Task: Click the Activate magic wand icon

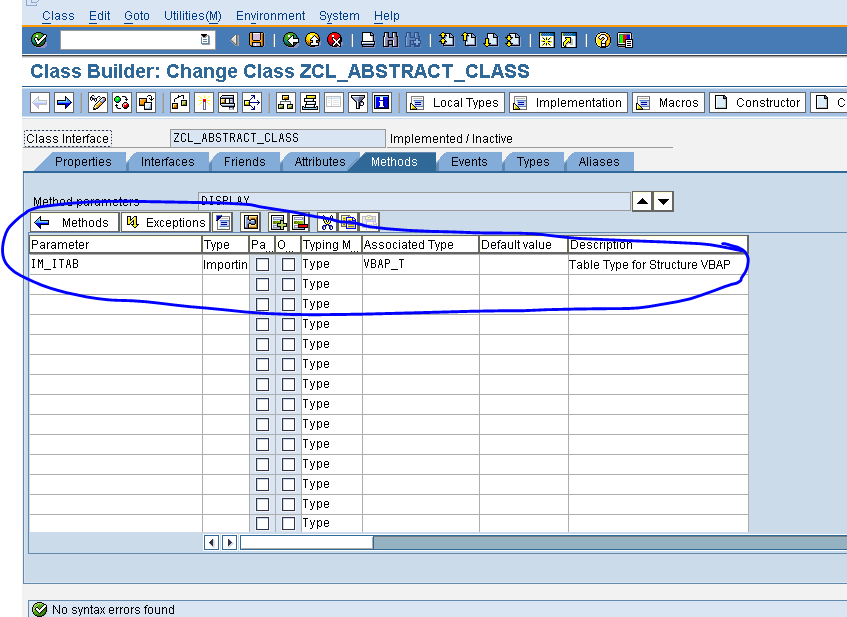Action: click(x=204, y=102)
